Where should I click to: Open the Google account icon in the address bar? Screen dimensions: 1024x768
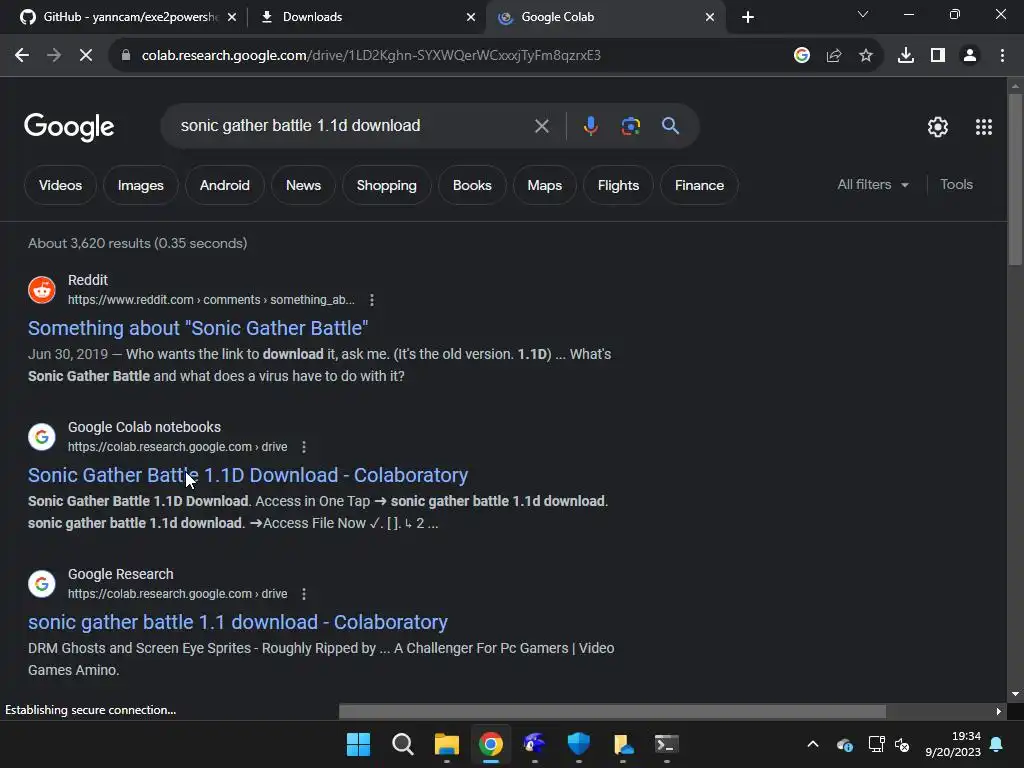(x=801, y=56)
